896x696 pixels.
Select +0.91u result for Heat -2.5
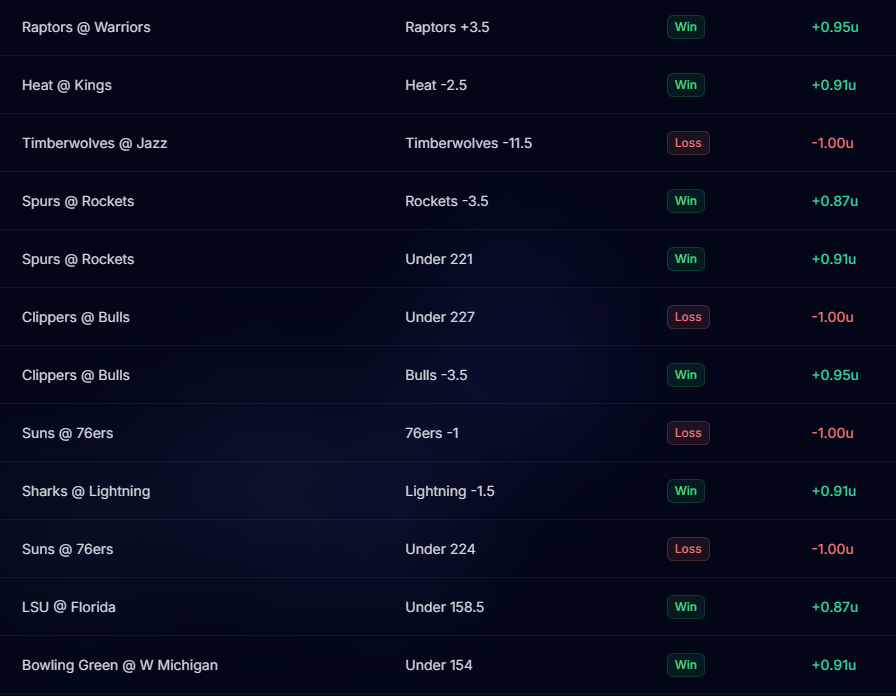pos(834,85)
